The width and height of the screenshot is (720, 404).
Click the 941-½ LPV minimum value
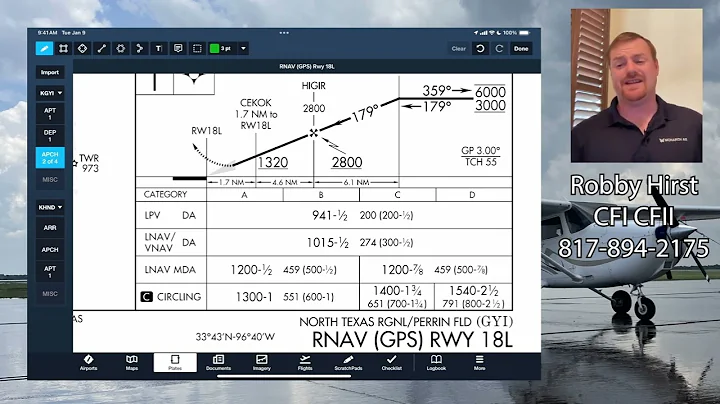pyautogui.click(x=330, y=215)
